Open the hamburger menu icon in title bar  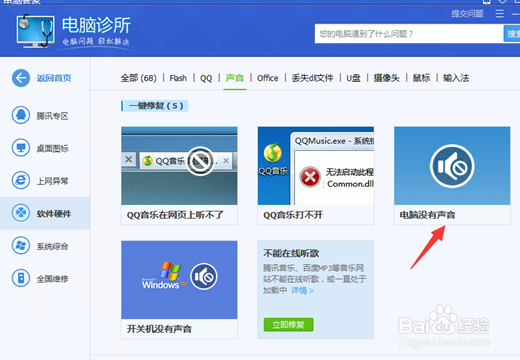point(499,14)
